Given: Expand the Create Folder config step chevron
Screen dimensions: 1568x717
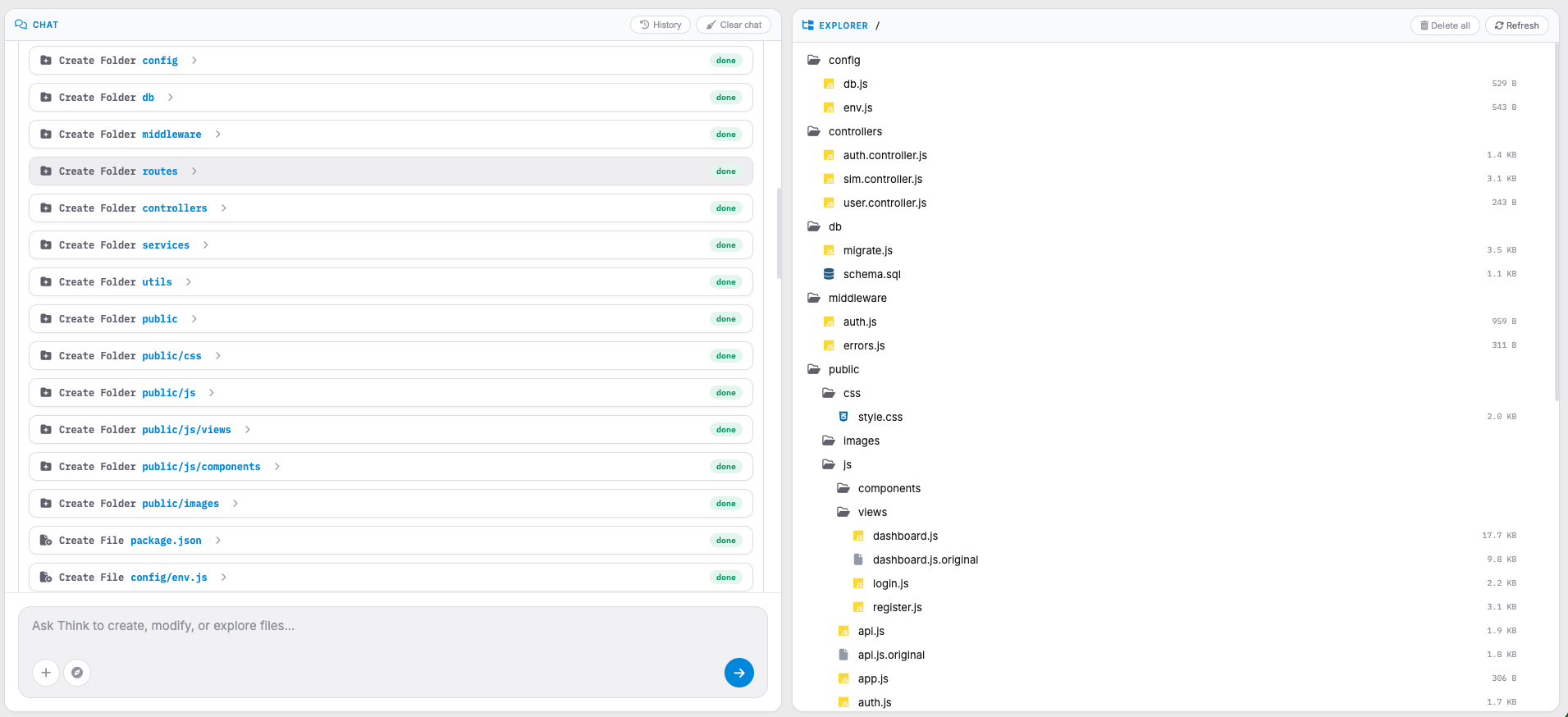Looking at the screenshot, I should point(194,61).
